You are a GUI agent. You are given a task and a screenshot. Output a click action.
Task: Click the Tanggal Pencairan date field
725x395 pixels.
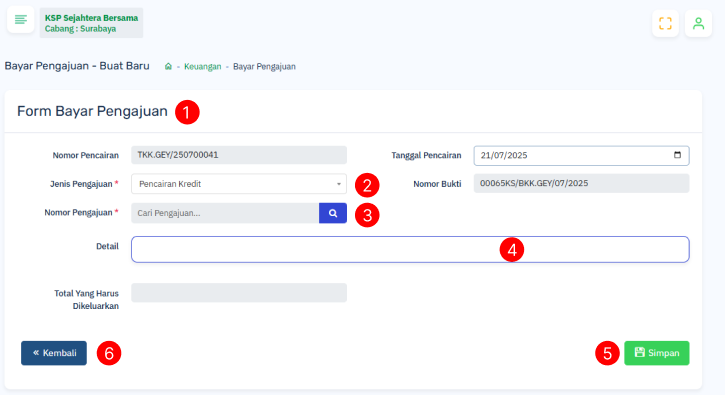tap(581, 155)
